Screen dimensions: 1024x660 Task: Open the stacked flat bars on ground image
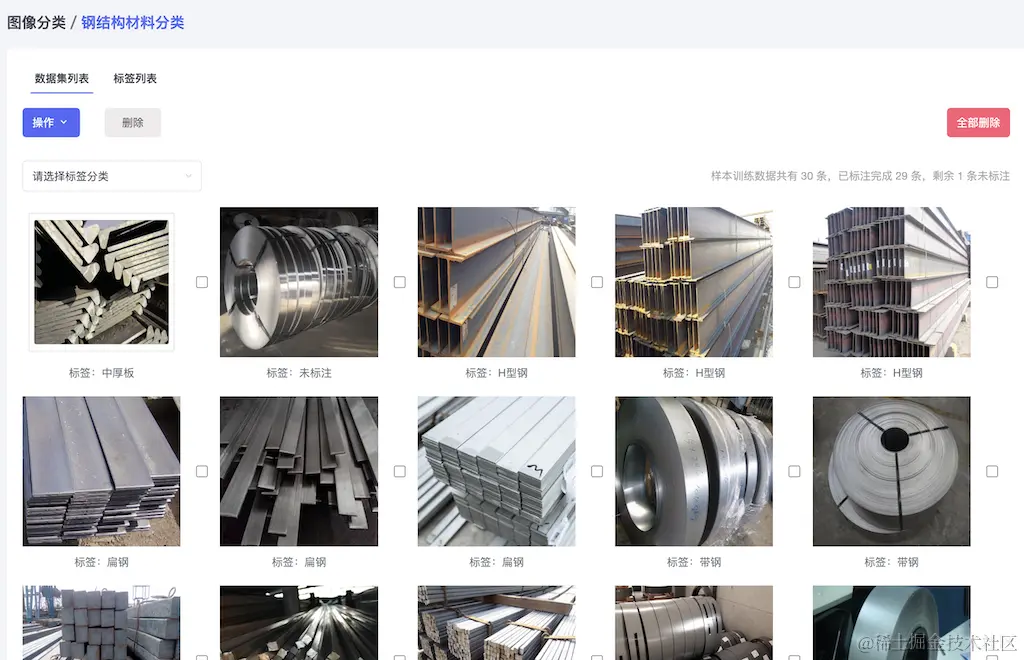[101, 471]
